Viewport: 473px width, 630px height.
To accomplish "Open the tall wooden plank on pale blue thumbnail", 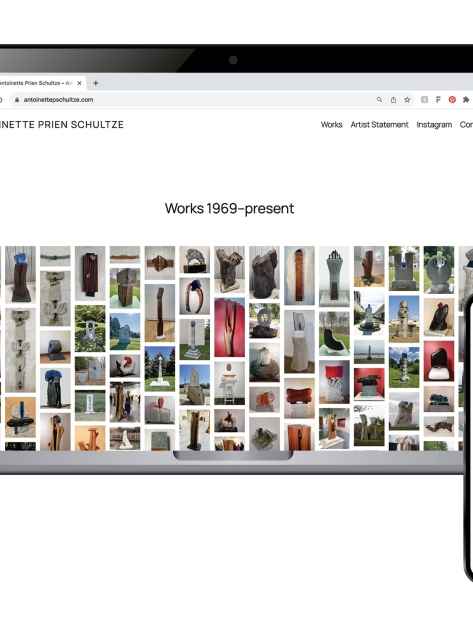I will [x=299, y=276].
